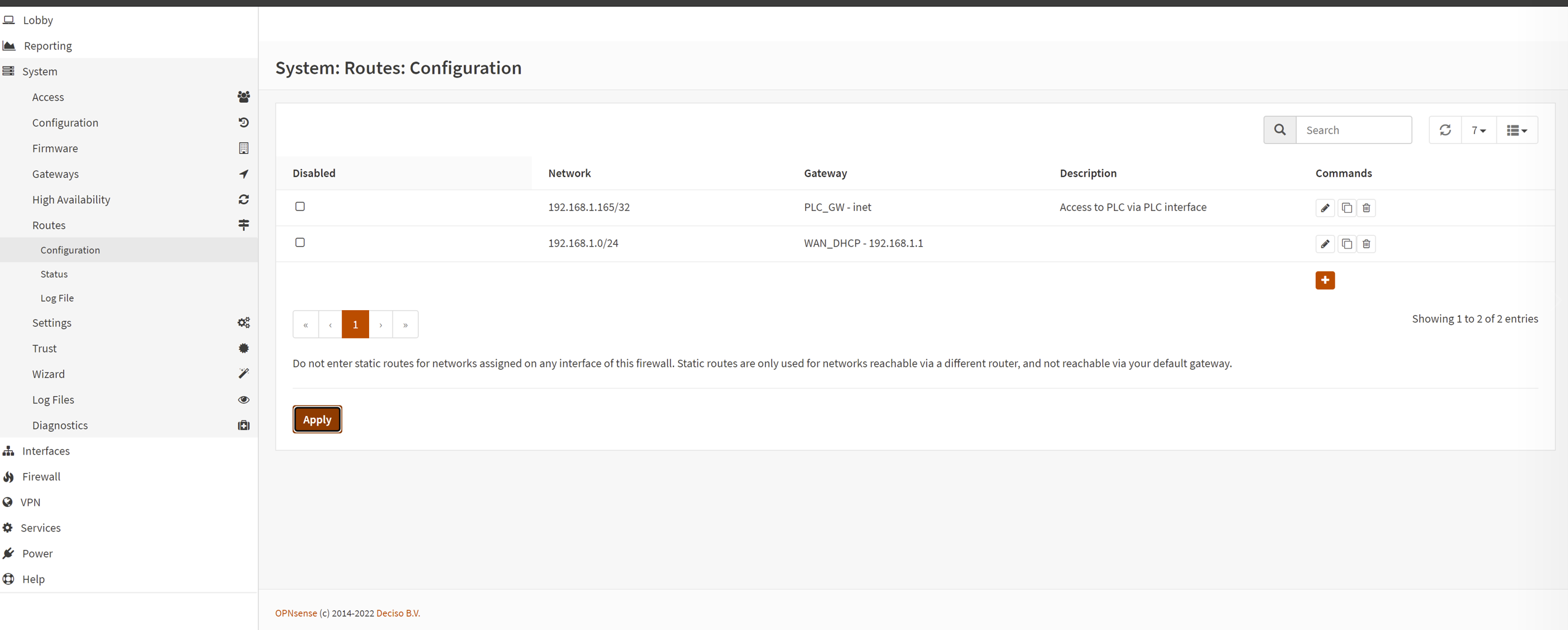This screenshot has height=630, width=1568.
Task: Clone the 192.168.1.0/24 route entry
Action: click(1346, 244)
